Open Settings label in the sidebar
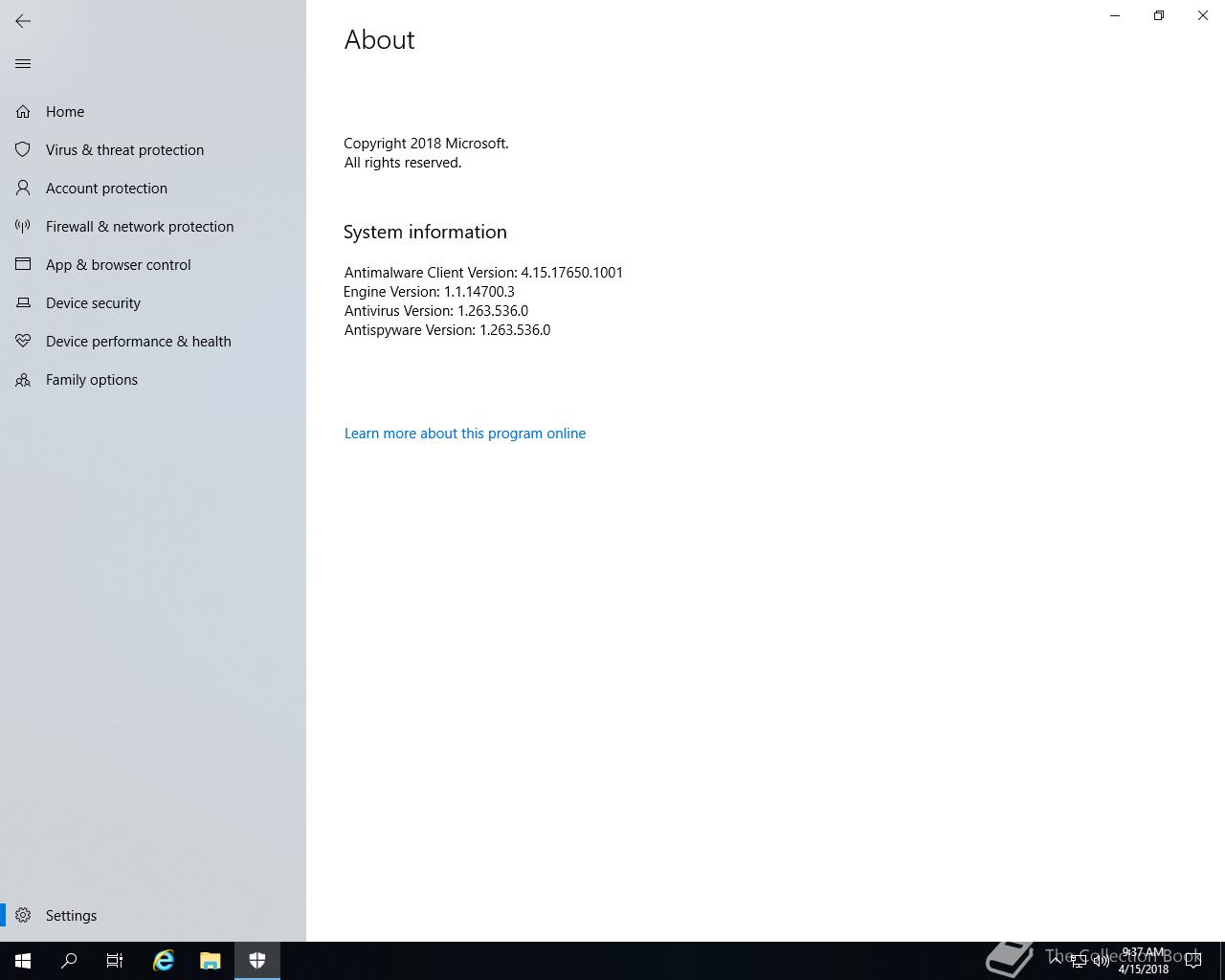 [x=71, y=916]
